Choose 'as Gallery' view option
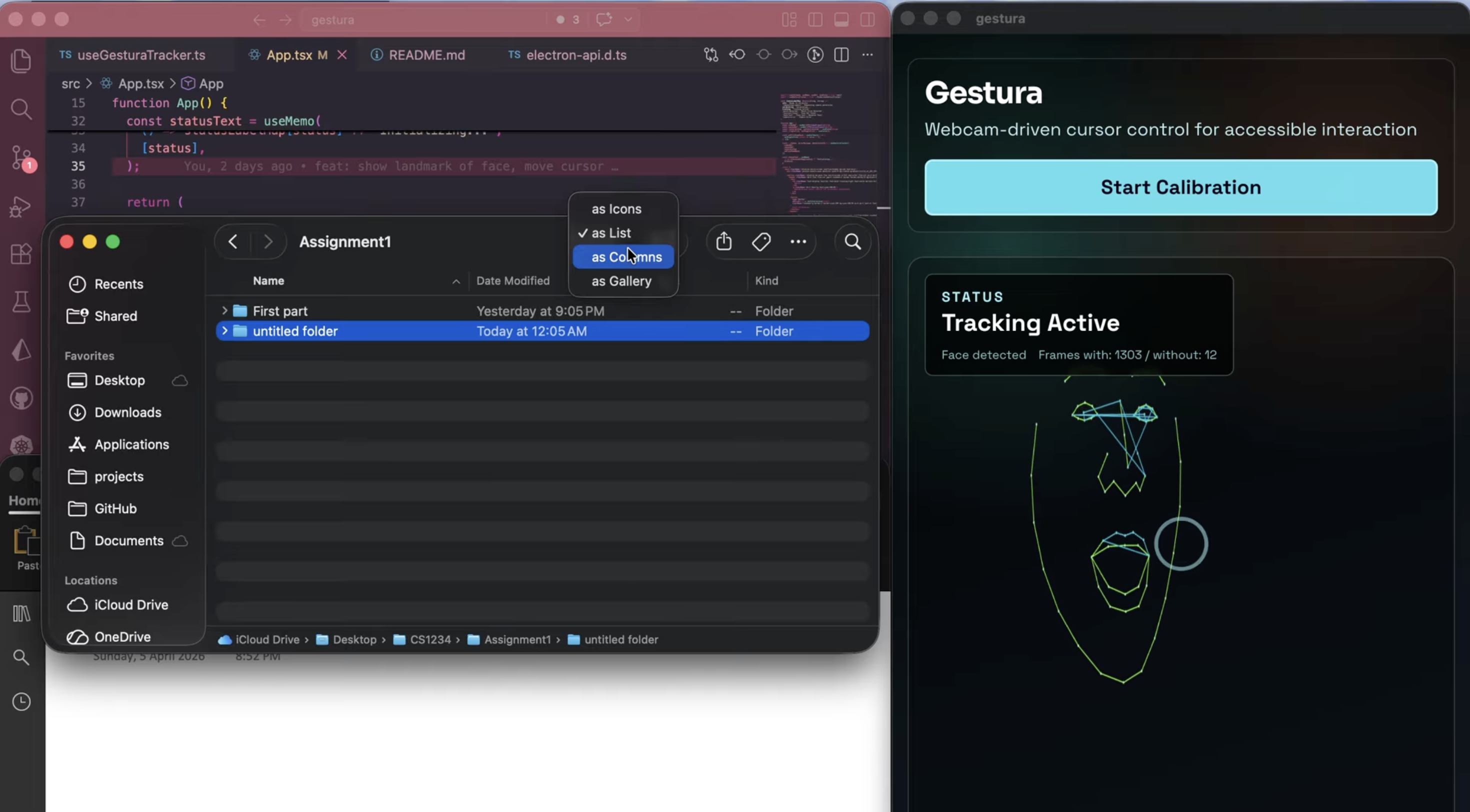This screenshot has height=812, width=1470. pyautogui.click(x=623, y=280)
